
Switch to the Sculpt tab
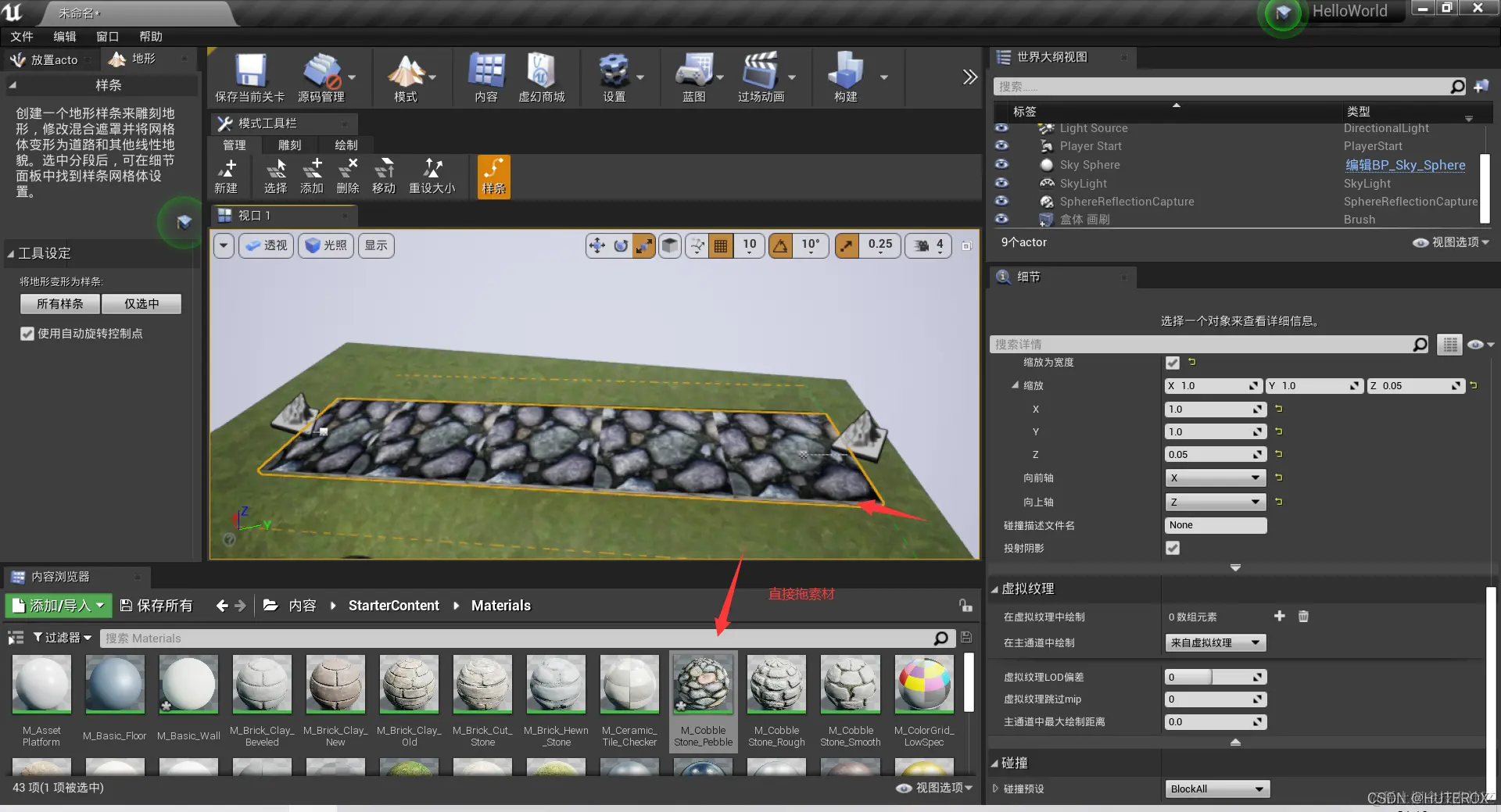[x=289, y=145]
